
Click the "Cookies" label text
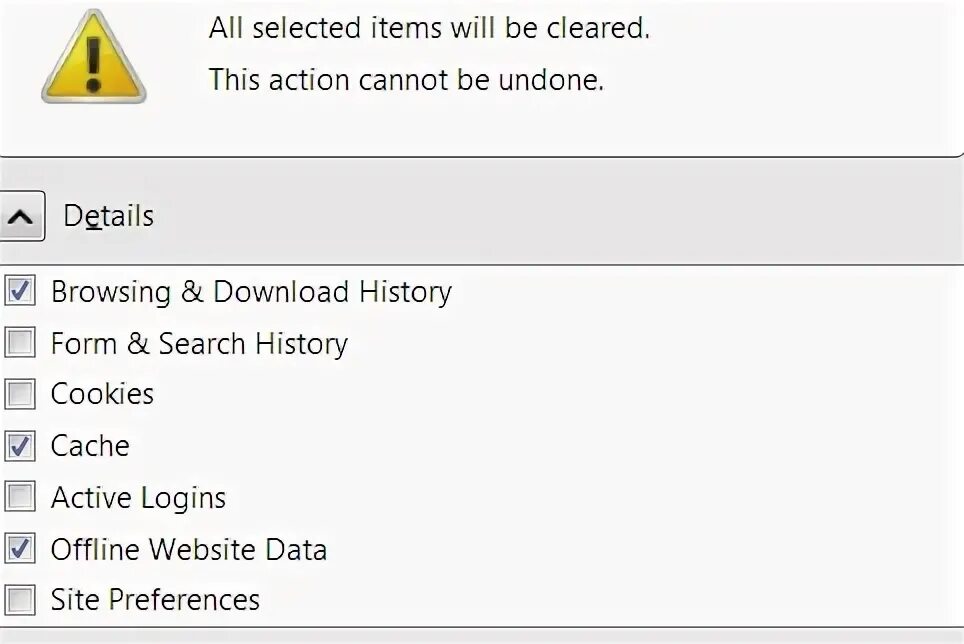pyautogui.click(x=102, y=394)
